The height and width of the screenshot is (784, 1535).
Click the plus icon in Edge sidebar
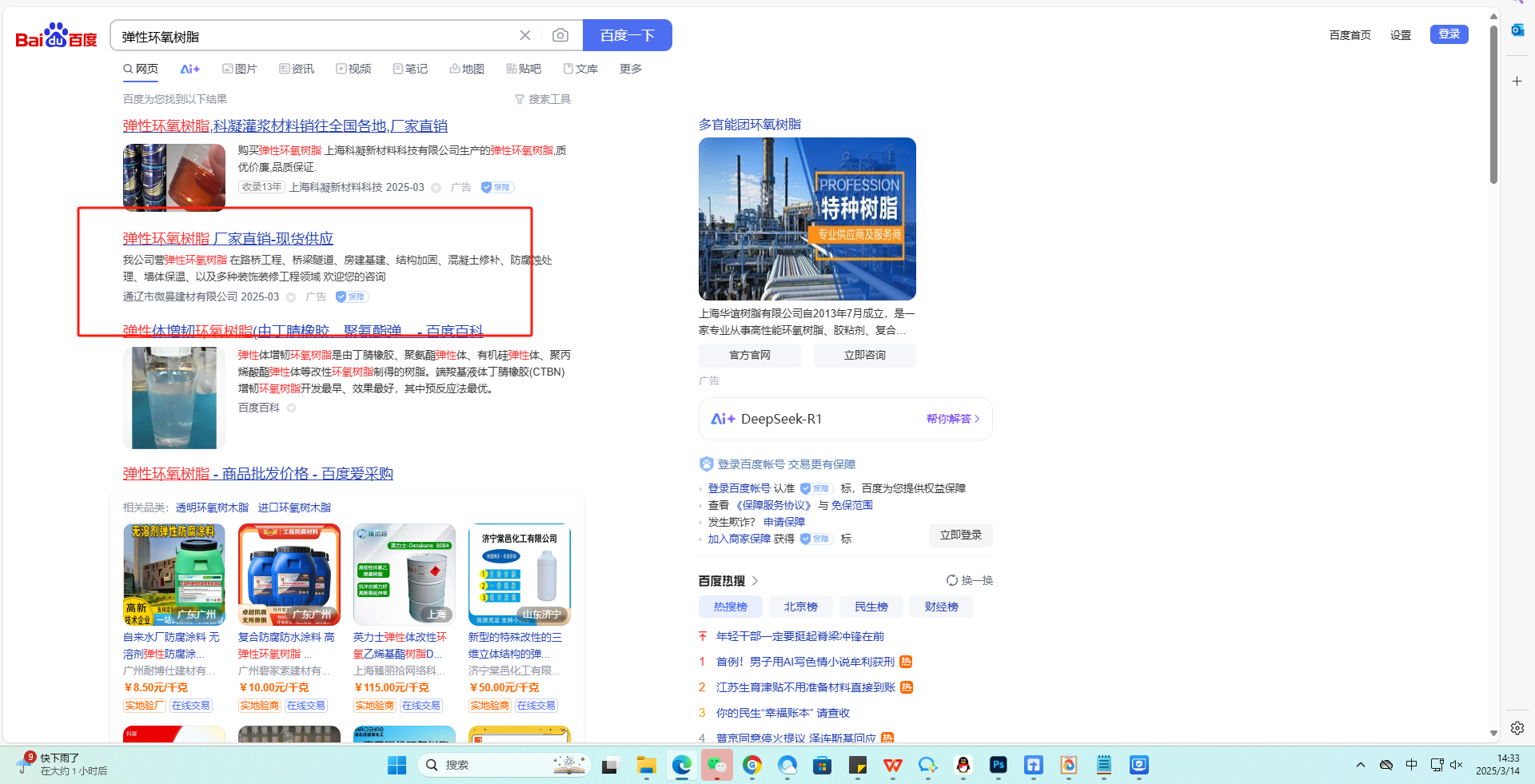tap(1517, 82)
